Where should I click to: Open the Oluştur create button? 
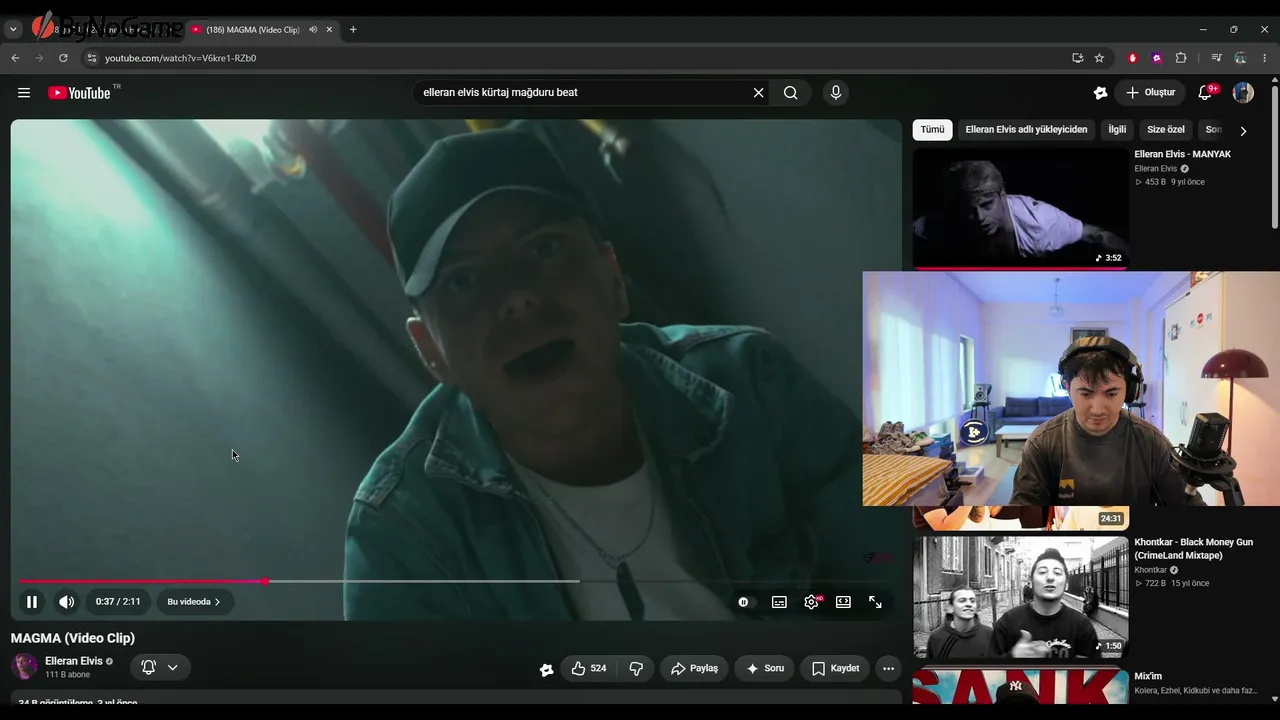1150,93
